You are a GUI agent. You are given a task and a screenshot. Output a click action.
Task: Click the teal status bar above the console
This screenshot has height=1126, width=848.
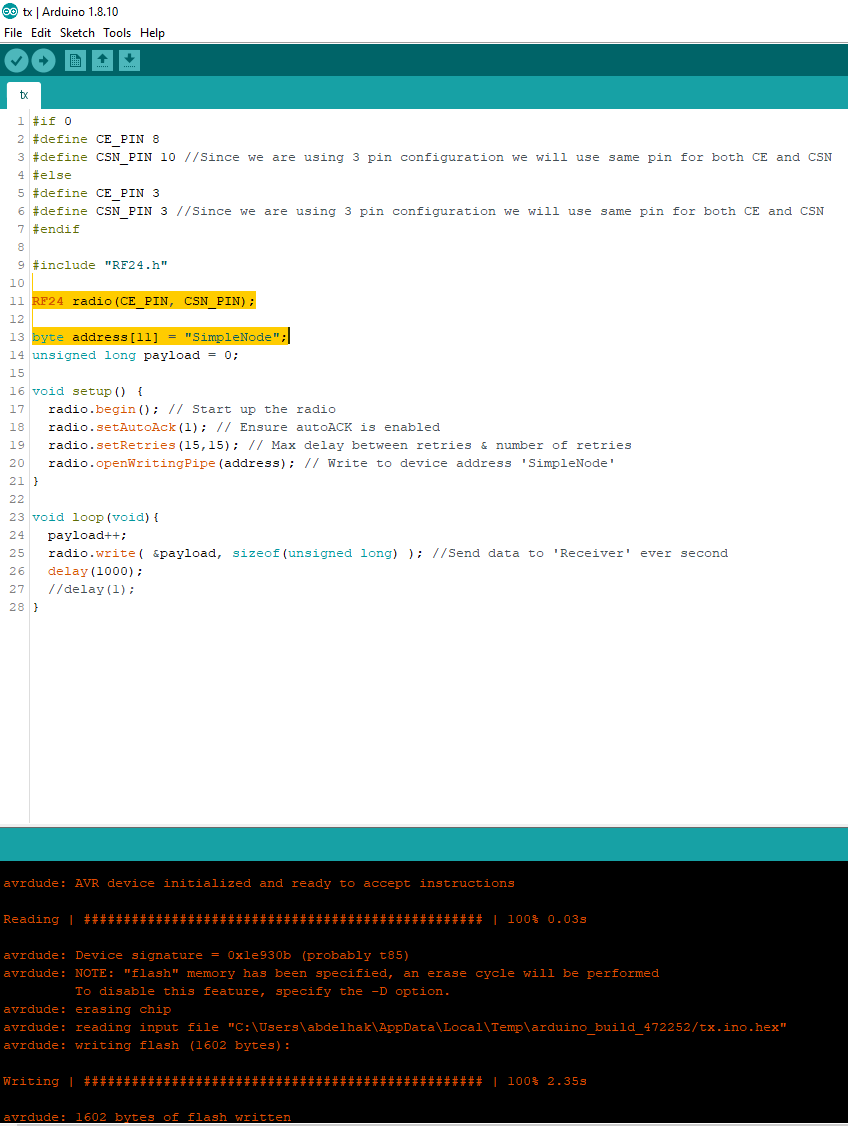[x=424, y=844]
